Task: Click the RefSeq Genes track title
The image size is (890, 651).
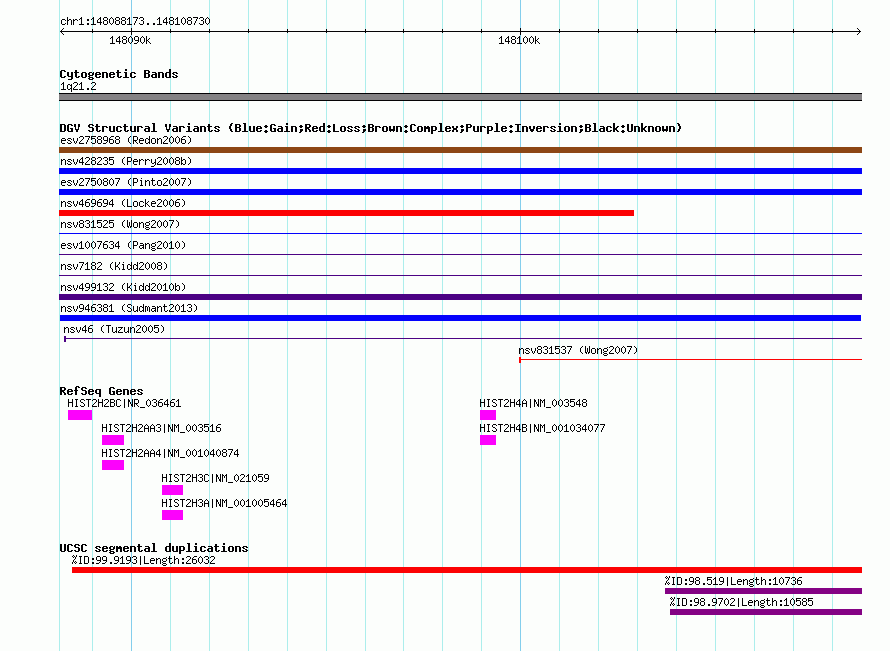Action: tap(101, 391)
